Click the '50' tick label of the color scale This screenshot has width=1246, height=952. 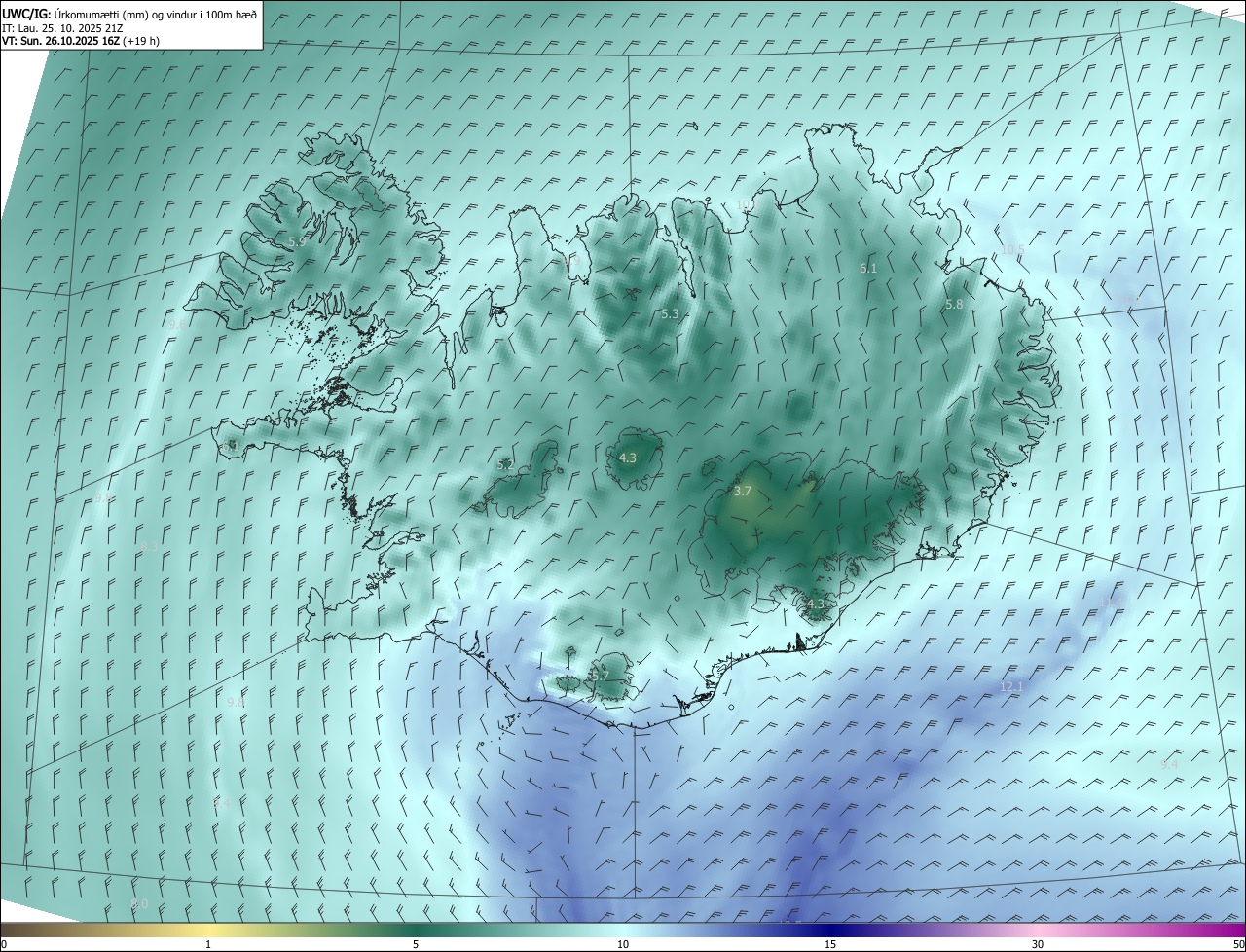(1238, 944)
